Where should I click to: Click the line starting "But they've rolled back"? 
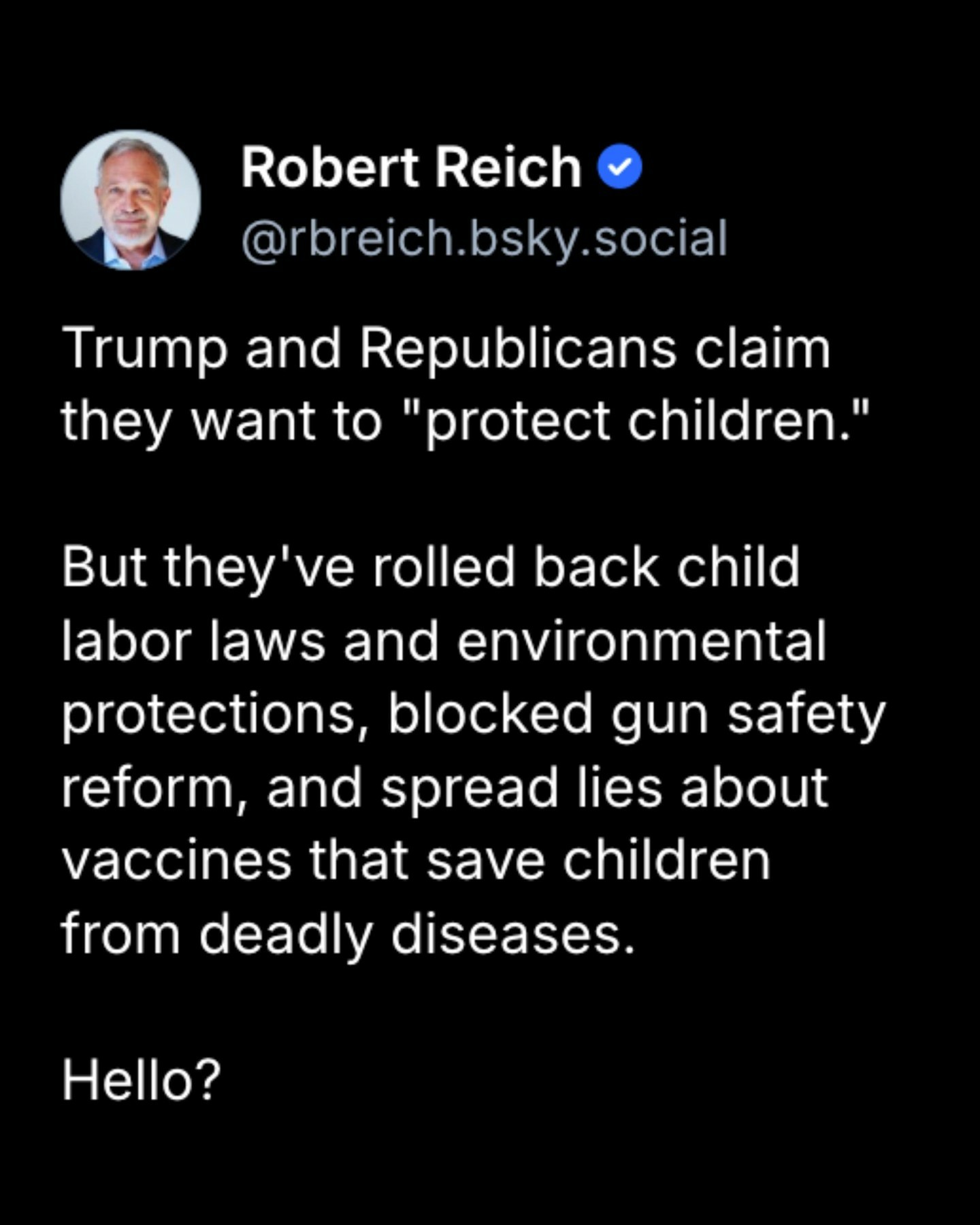click(430, 568)
